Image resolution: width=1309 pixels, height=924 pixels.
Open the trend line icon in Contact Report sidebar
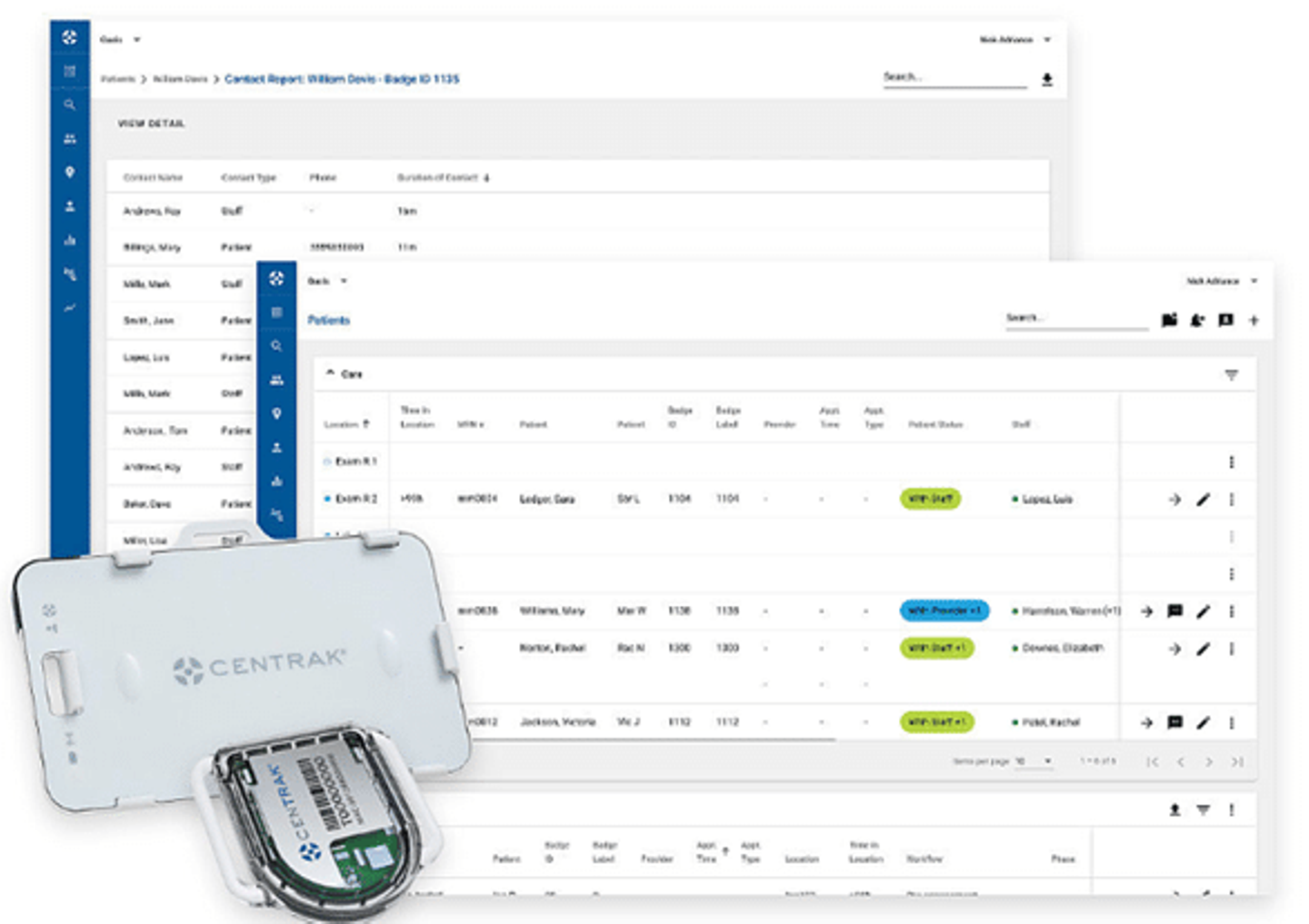[69, 308]
